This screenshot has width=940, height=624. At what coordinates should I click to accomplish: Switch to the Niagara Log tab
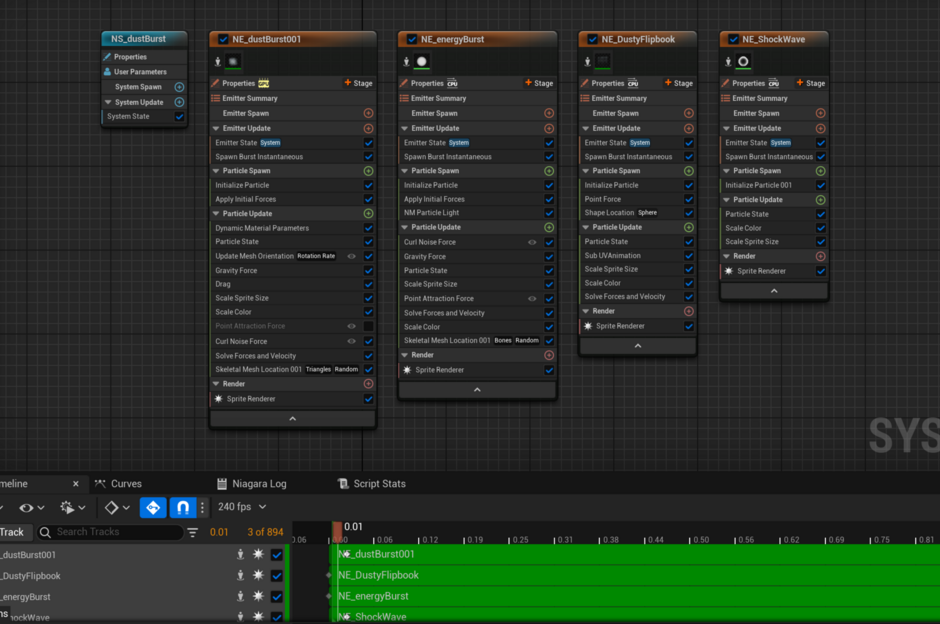pyautogui.click(x=251, y=484)
